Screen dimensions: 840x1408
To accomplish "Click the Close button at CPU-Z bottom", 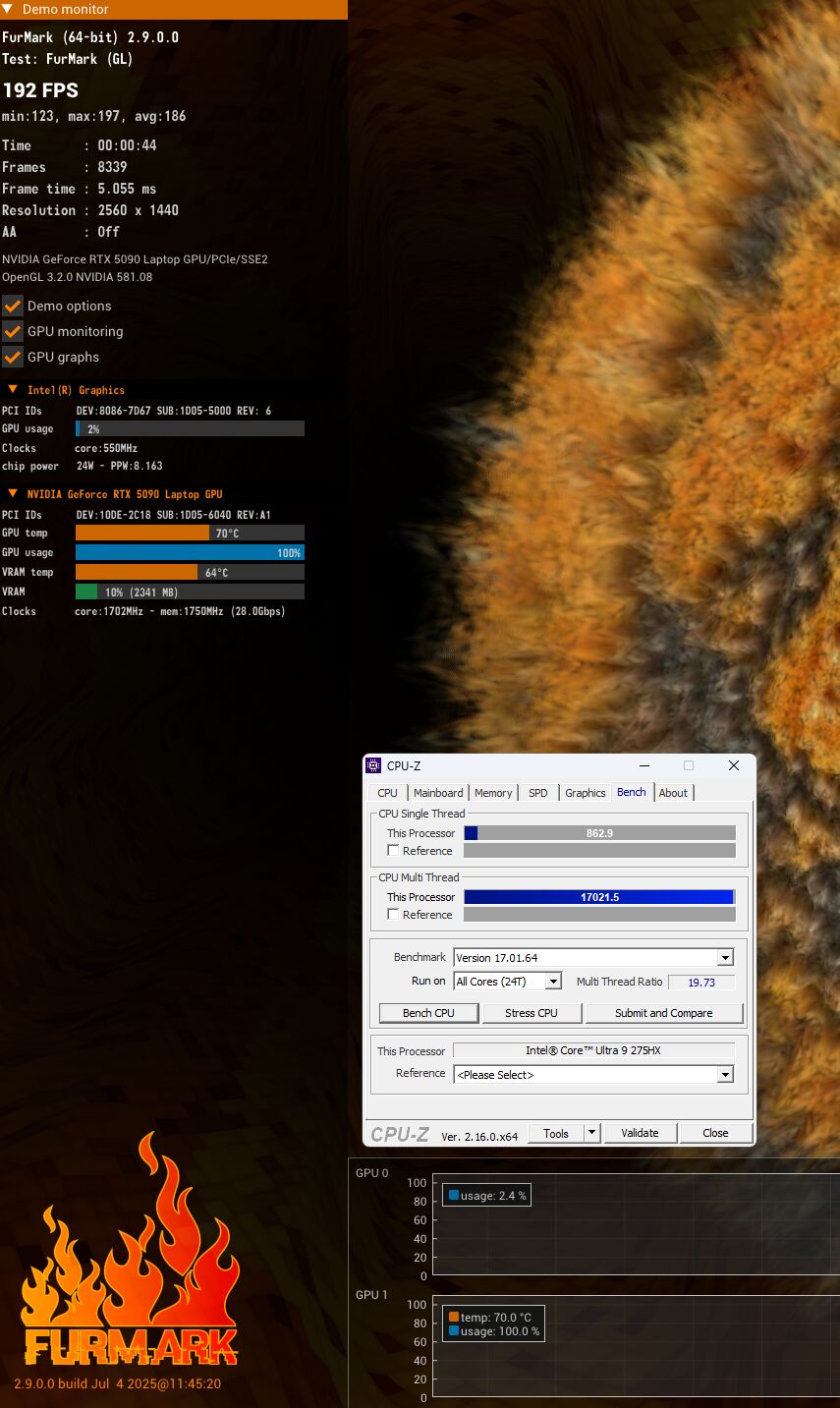I will tap(715, 1133).
